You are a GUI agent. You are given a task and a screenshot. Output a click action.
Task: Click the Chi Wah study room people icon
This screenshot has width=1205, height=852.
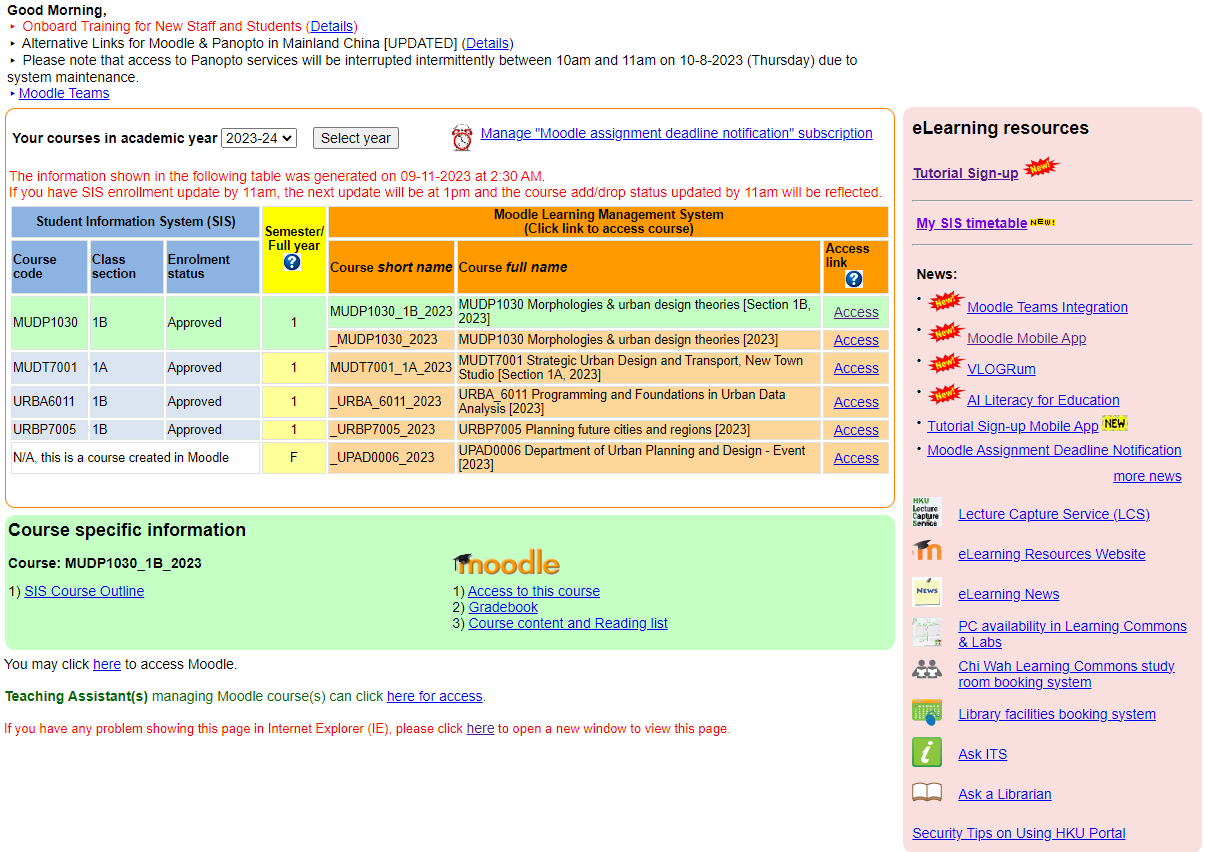coord(926,672)
